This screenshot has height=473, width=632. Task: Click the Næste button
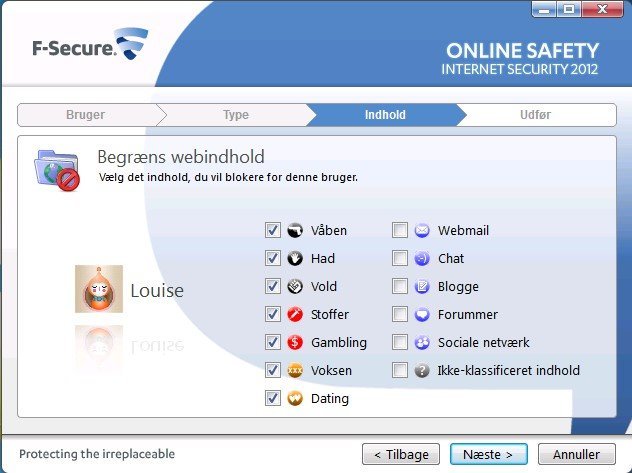[489, 454]
